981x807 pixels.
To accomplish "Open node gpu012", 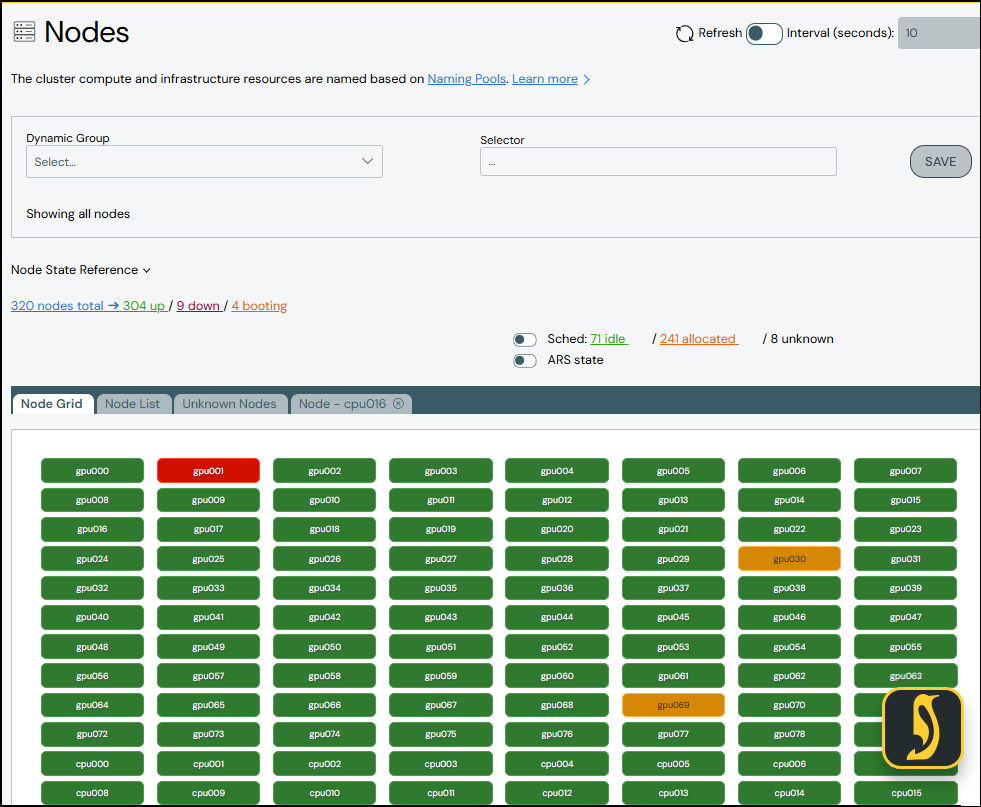I will [557, 500].
